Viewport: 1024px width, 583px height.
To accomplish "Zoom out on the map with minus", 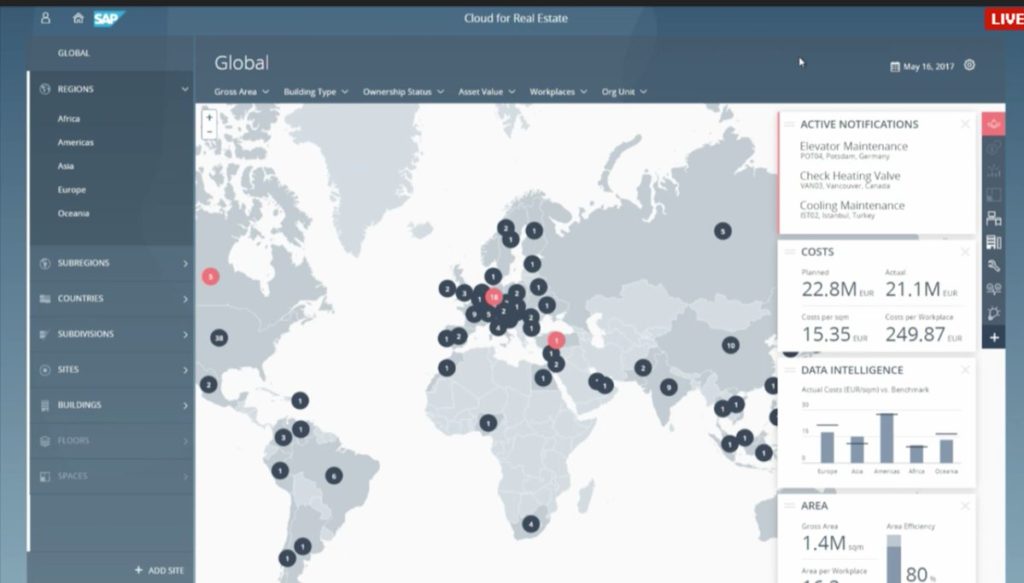I will click(x=209, y=131).
